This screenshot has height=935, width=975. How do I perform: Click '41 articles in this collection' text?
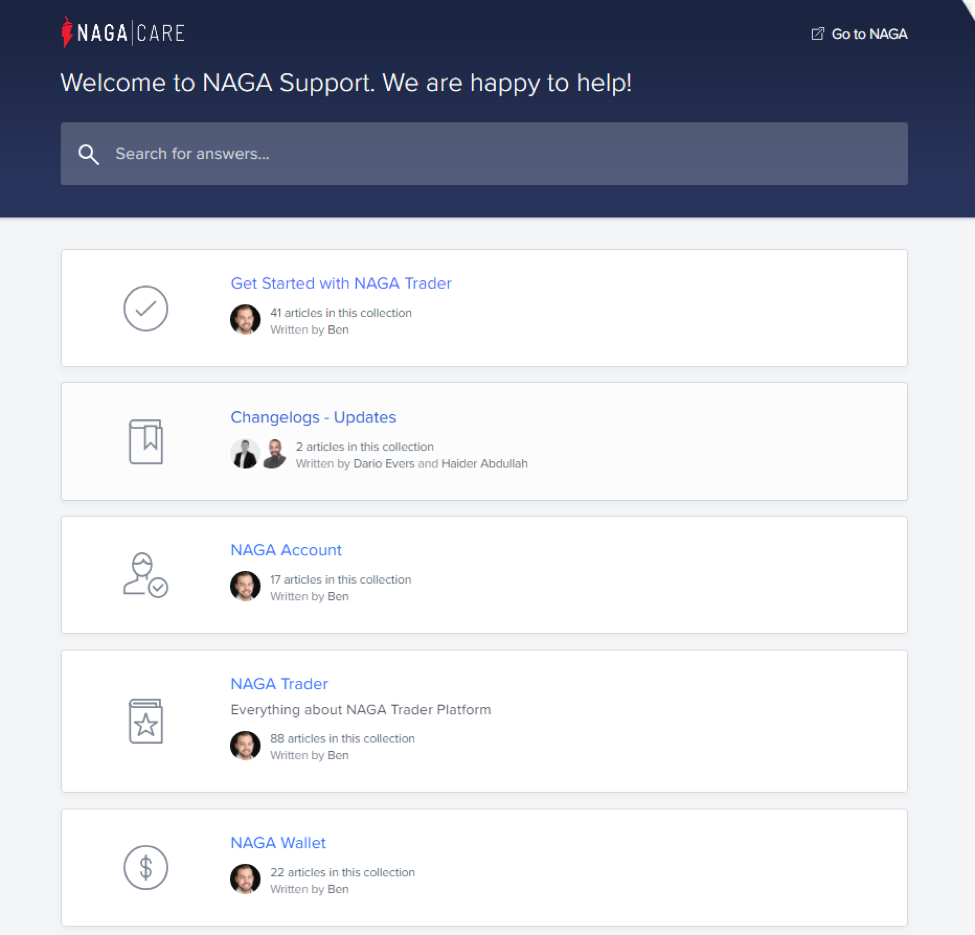(341, 313)
